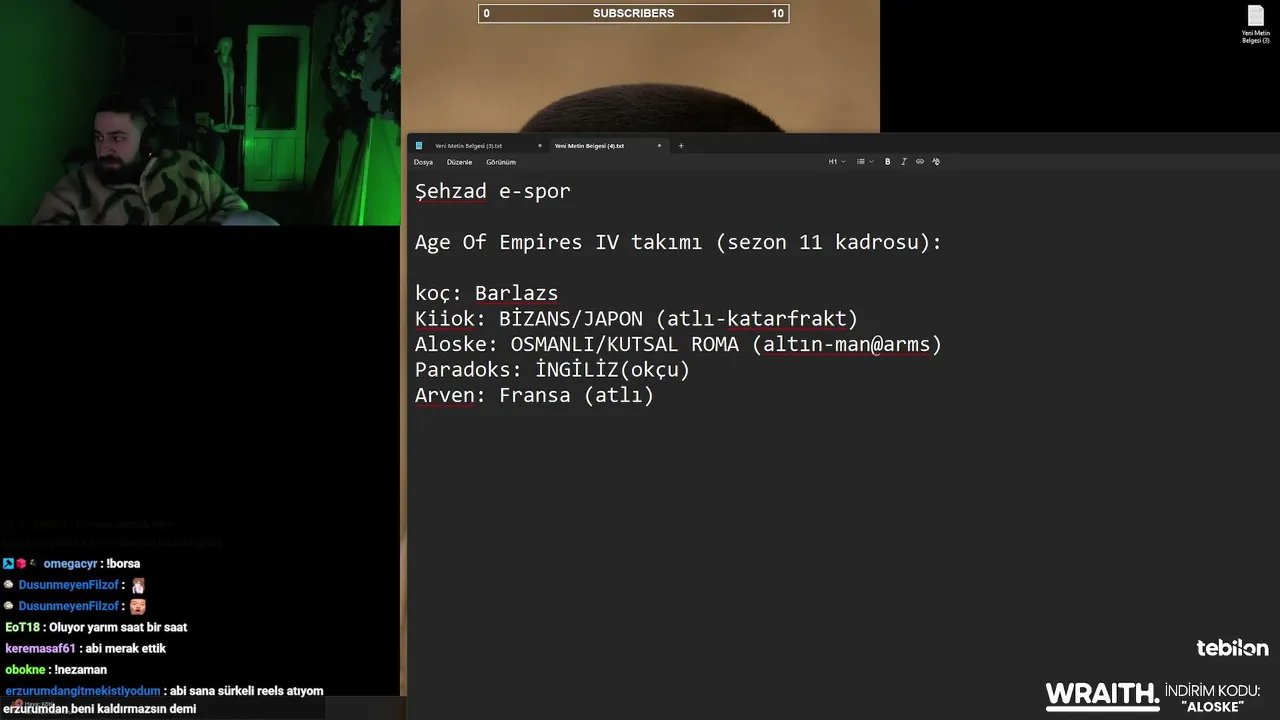Click the Notepad app icon in title bar
Viewport: 1280px width, 720px height.
click(x=419, y=146)
